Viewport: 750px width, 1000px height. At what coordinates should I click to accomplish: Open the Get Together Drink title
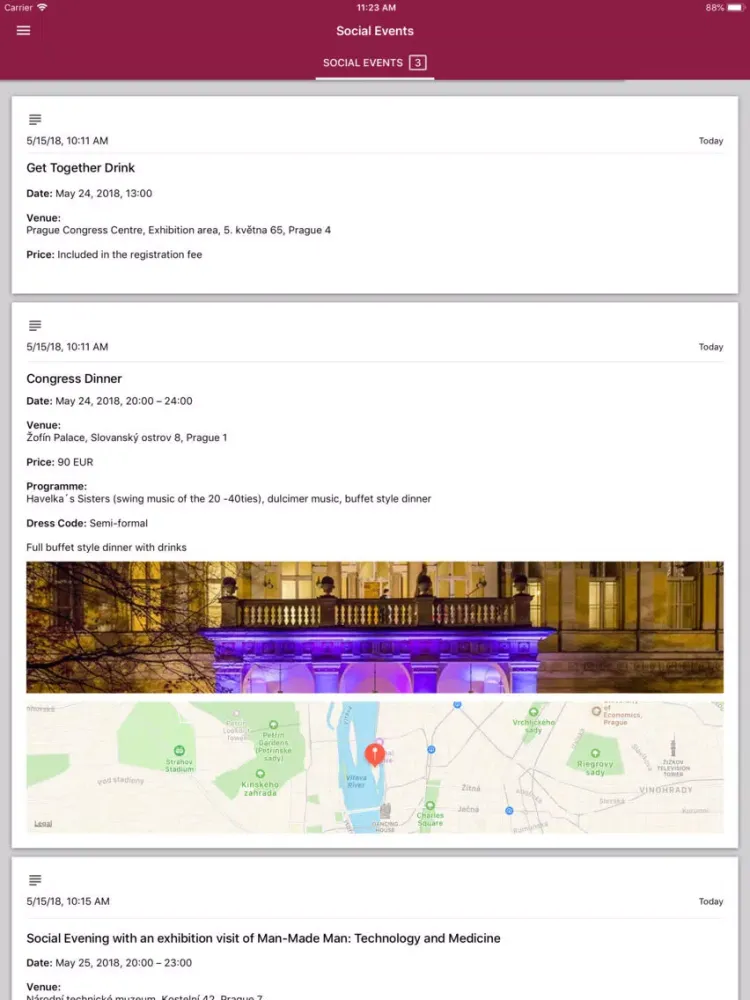pos(80,168)
